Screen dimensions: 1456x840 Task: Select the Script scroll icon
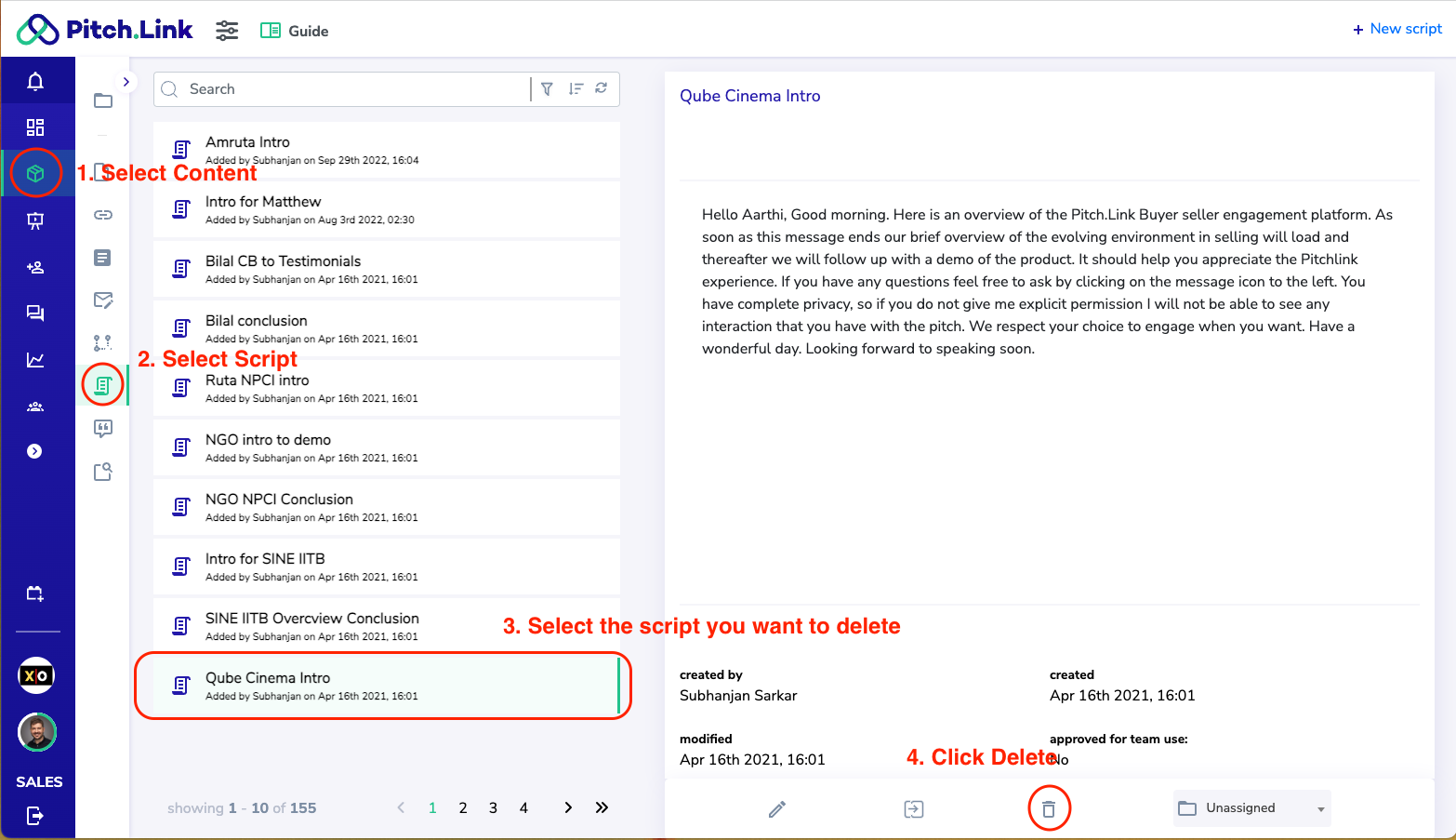[103, 384]
